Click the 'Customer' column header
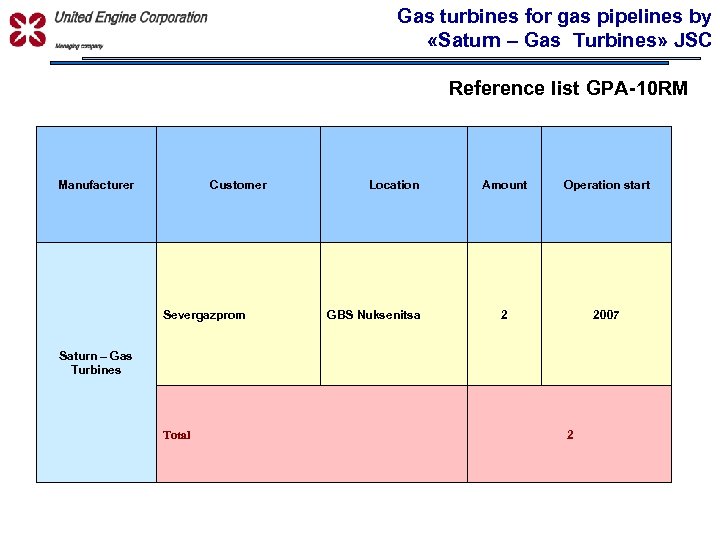Screen dimensions: 720x540 coord(238,185)
